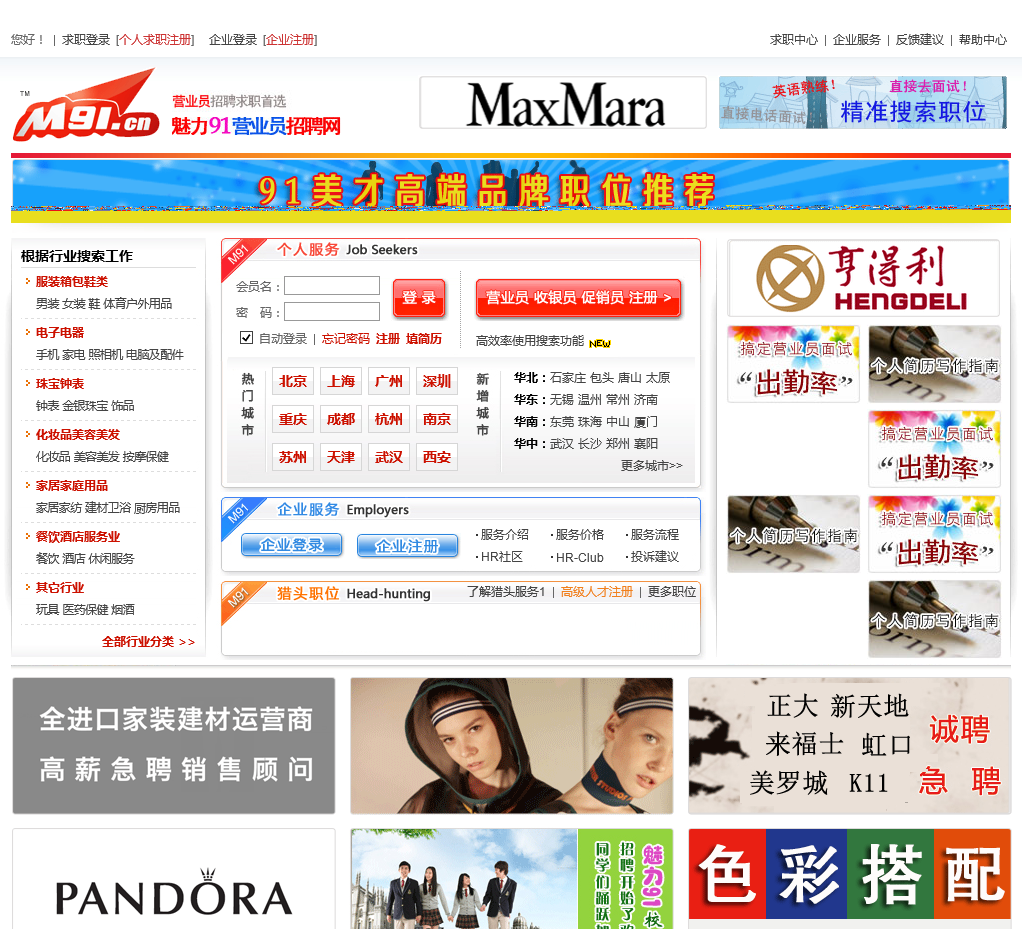Click the 填简历 link
The width and height of the screenshot is (1022, 929).
(x=424, y=339)
